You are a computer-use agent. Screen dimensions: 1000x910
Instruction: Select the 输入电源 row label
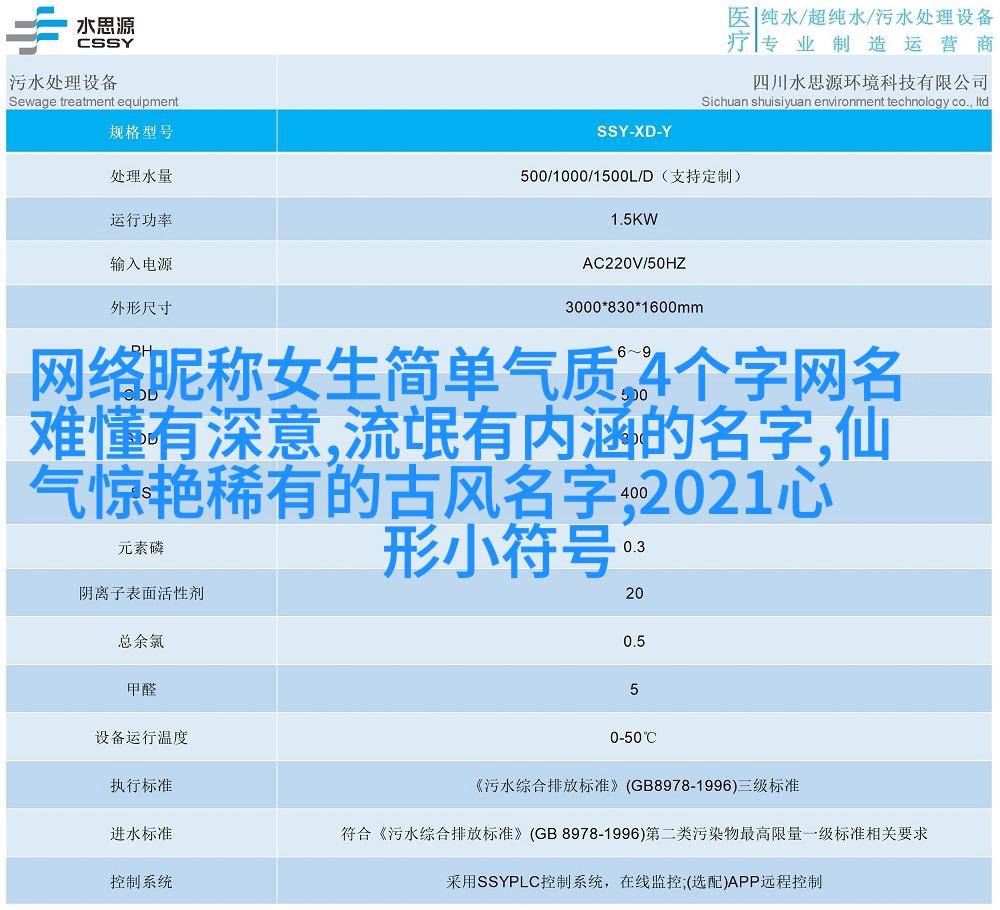(141, 264)
